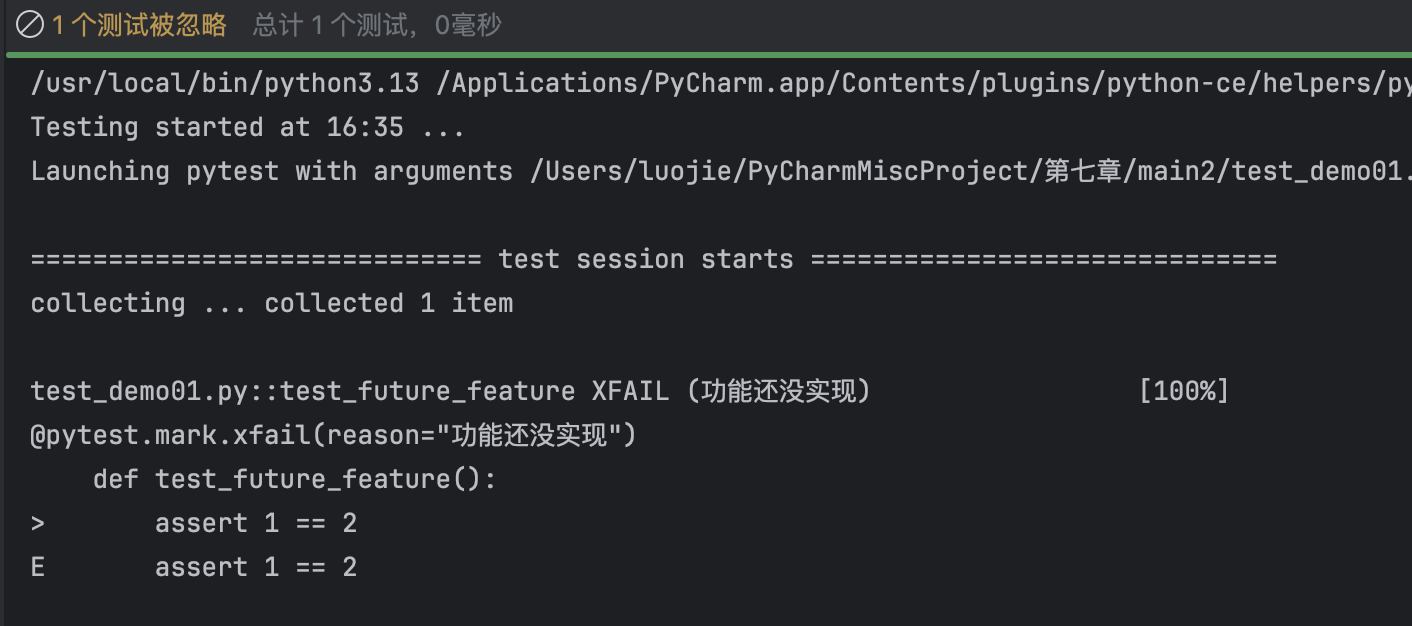Click the "E" error marker
This screenshot has height=626, width=1412.
click(38, 567)
